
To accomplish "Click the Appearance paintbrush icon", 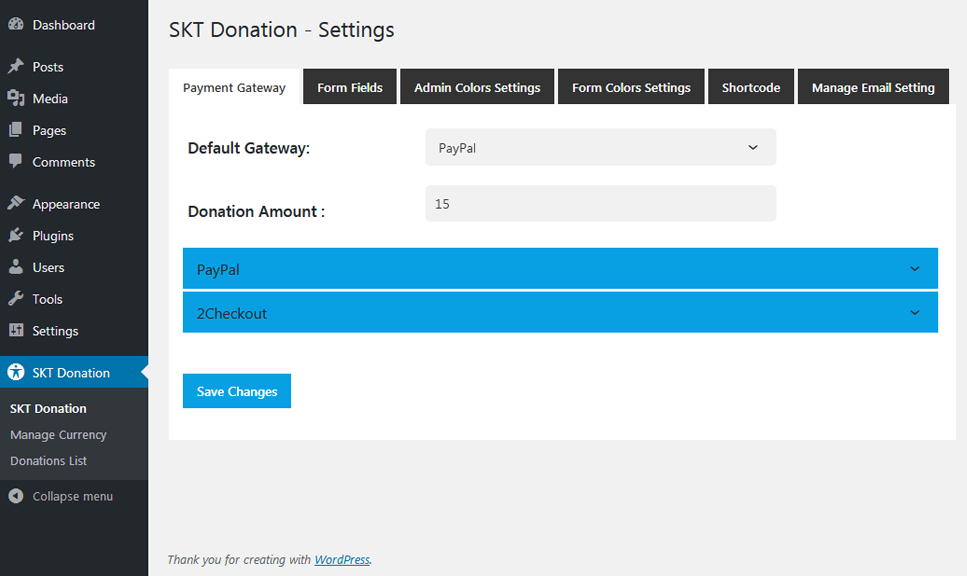I will (x=16, y=204).
